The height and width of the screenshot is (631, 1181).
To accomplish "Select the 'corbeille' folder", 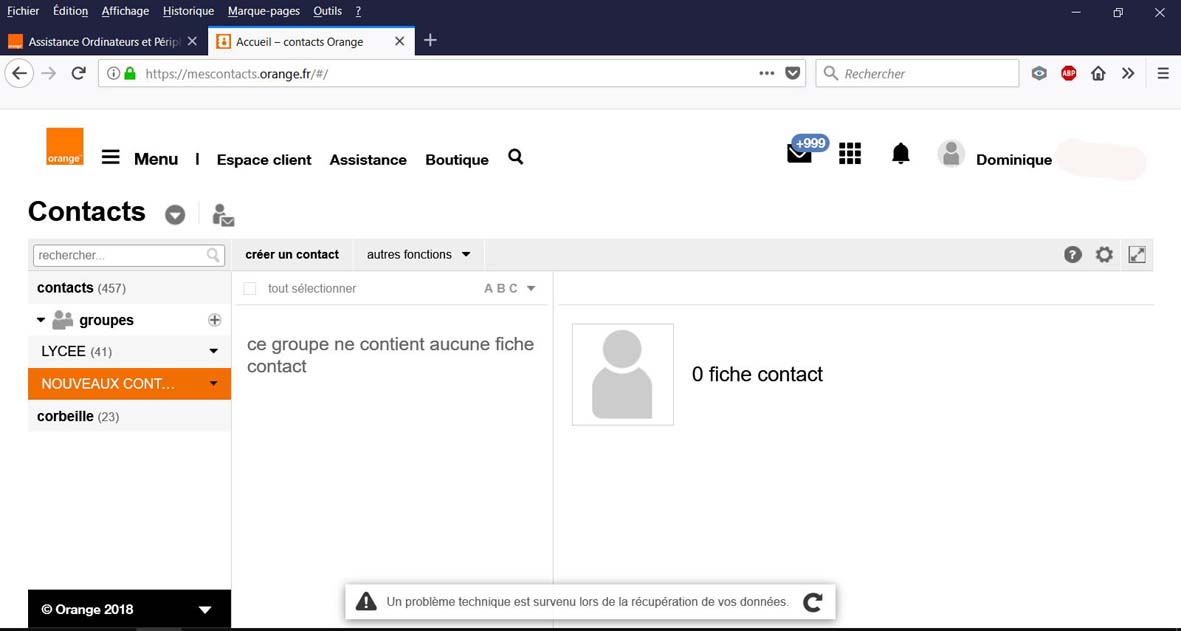I will [66, 416].
